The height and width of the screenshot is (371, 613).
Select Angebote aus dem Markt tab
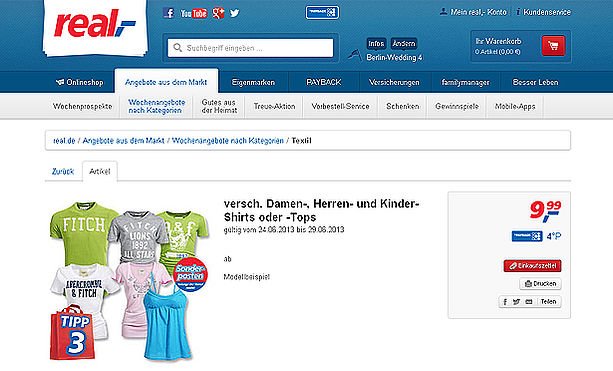pyautogui.click(x=166, y=82)
